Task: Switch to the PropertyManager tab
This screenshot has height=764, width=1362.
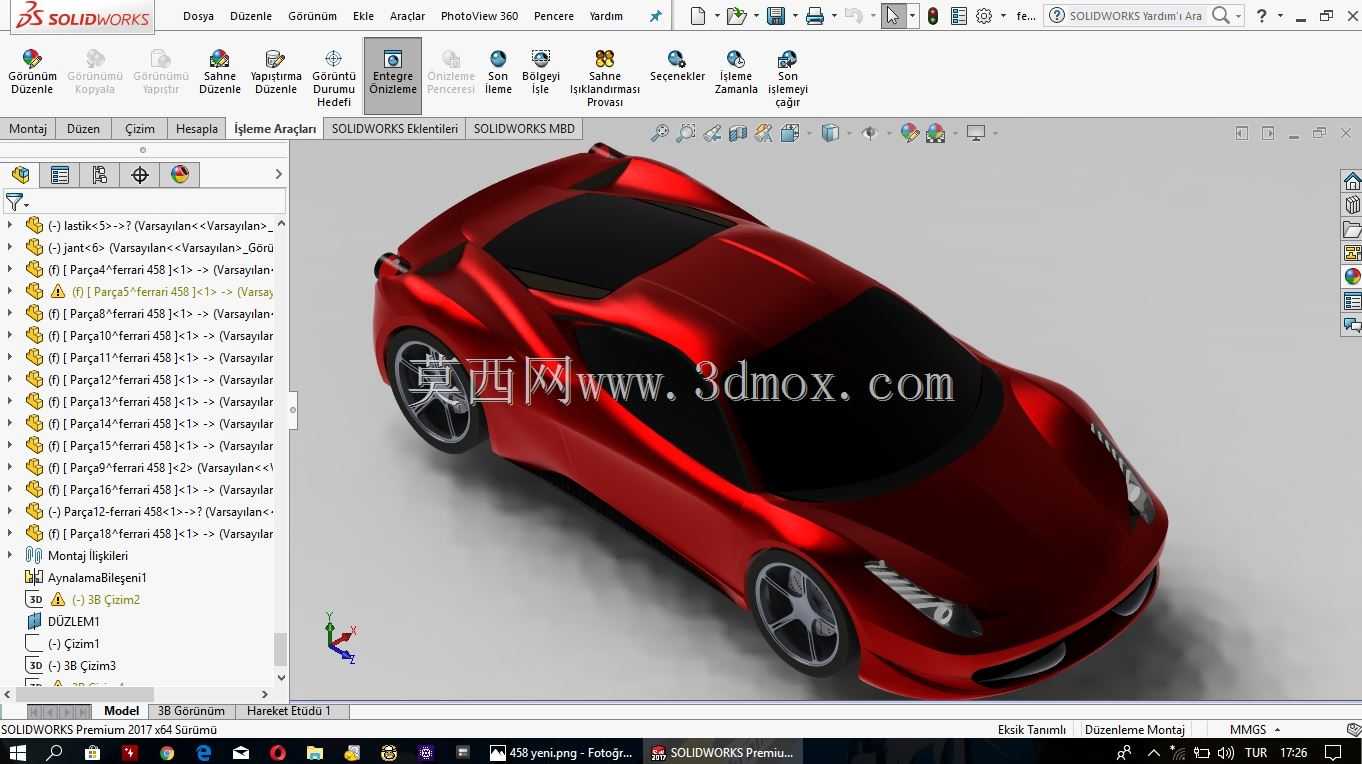Action: (x=60, y=175)
